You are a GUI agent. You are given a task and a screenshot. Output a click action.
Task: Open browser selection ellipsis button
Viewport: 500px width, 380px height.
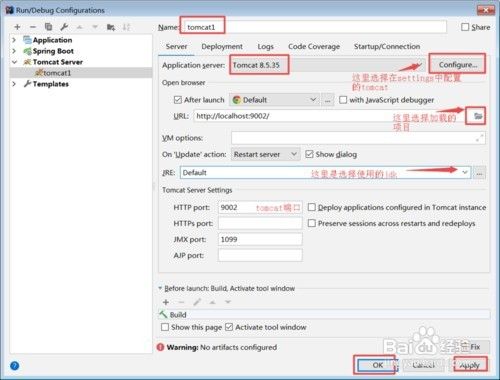tap(327, 100)
